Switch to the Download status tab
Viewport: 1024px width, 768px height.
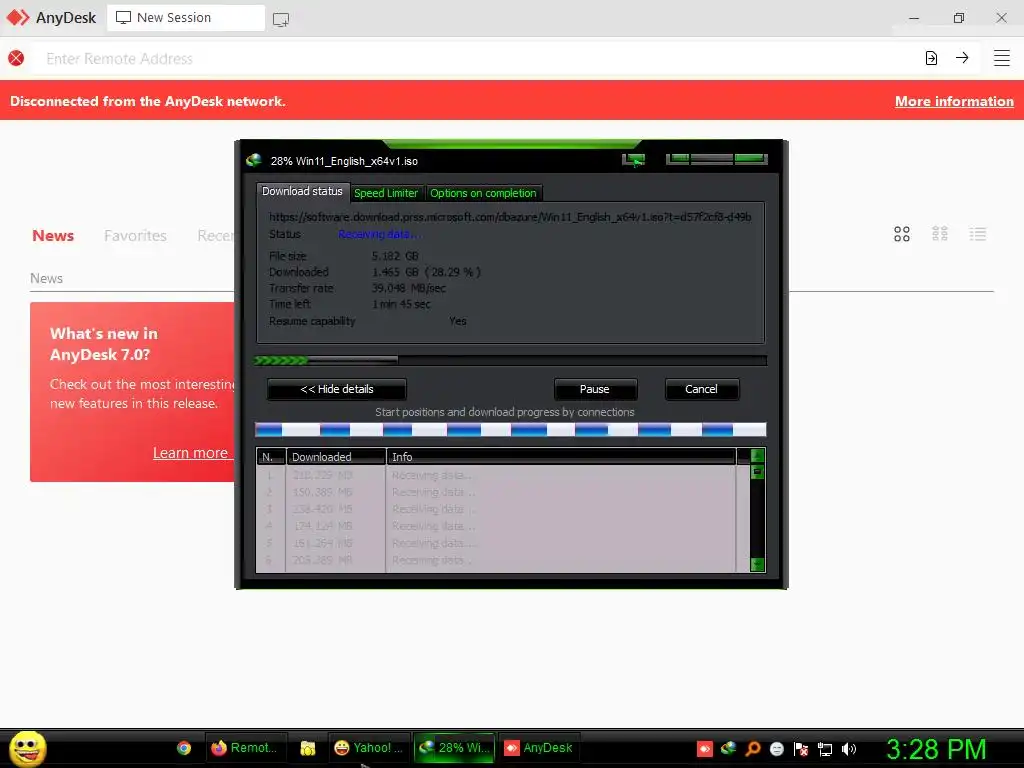[302, 191]
